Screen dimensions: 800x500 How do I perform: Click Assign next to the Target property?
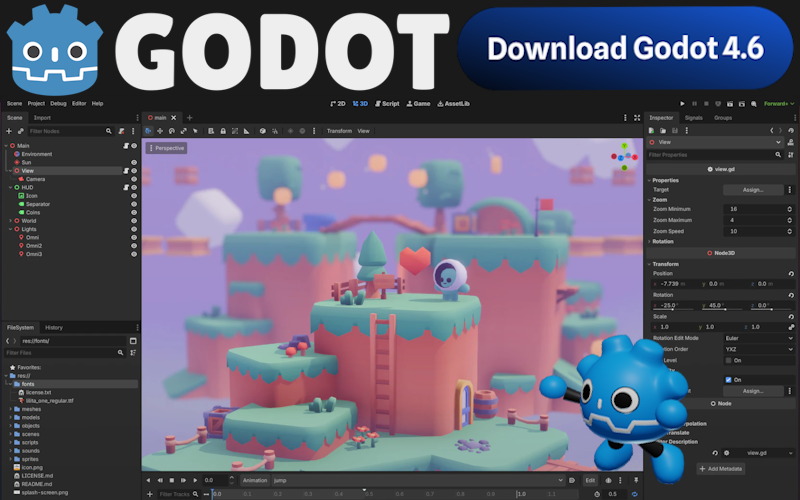(x=753, y=189)
